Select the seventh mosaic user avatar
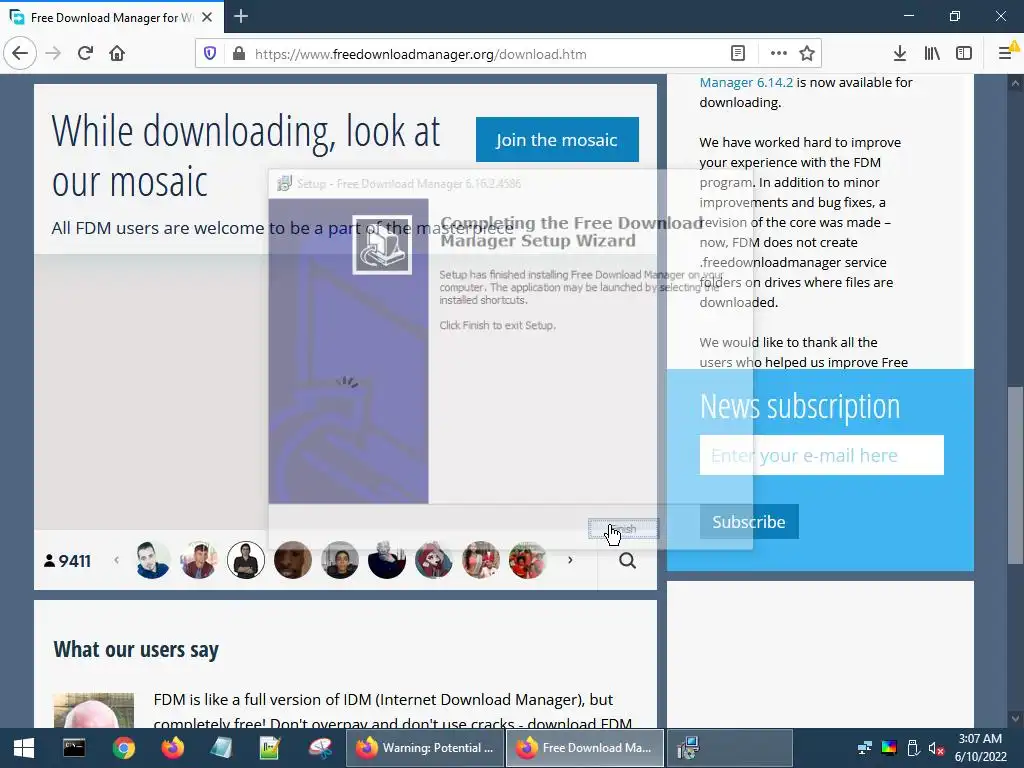This screenshot has height=768, width=1024. pyautogui.click(x=434, y=560)
